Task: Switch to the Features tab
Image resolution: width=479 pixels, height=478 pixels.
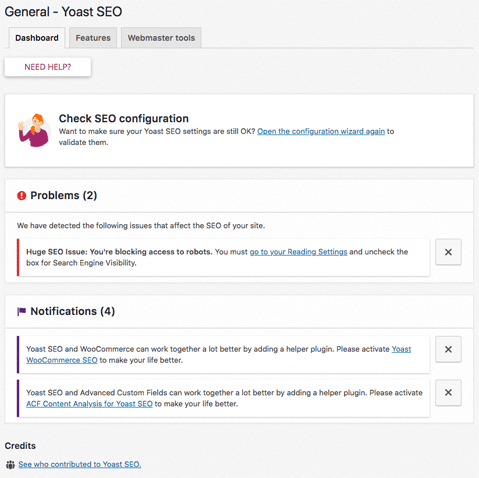Action: point(93,38)
